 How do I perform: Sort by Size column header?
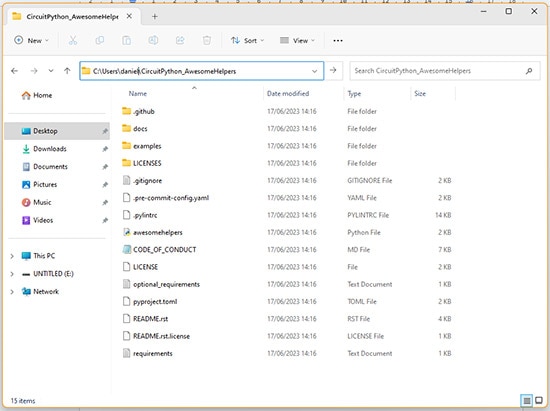(x=420, y=94)
